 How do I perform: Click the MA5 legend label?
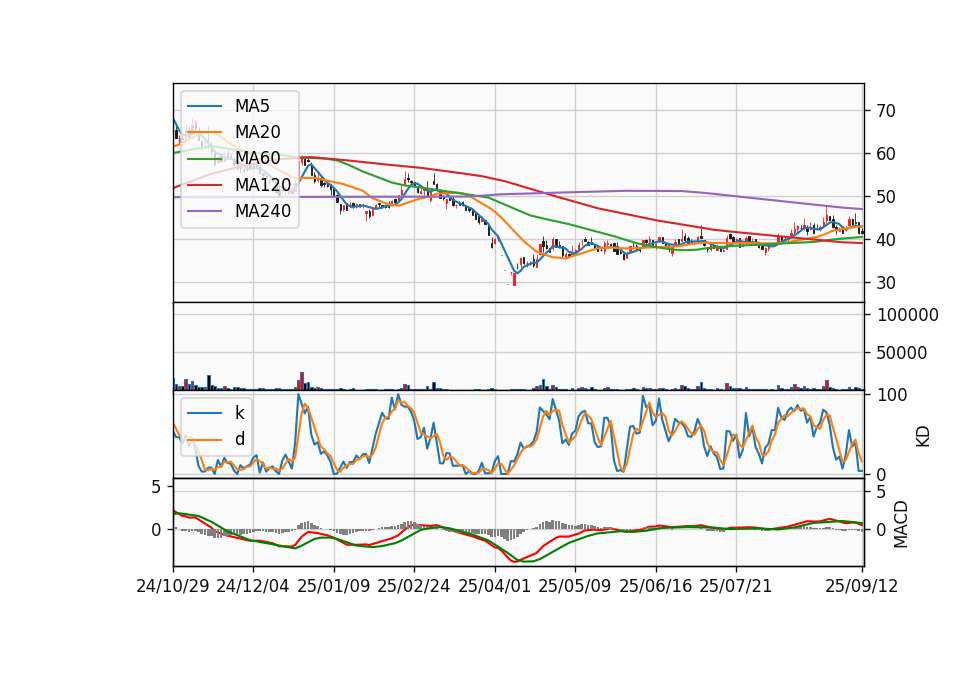pos(252,106)
